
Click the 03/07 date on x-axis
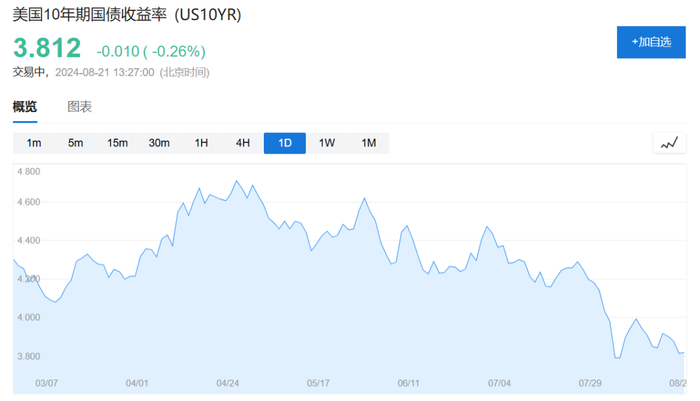click(x=47, y=383)
